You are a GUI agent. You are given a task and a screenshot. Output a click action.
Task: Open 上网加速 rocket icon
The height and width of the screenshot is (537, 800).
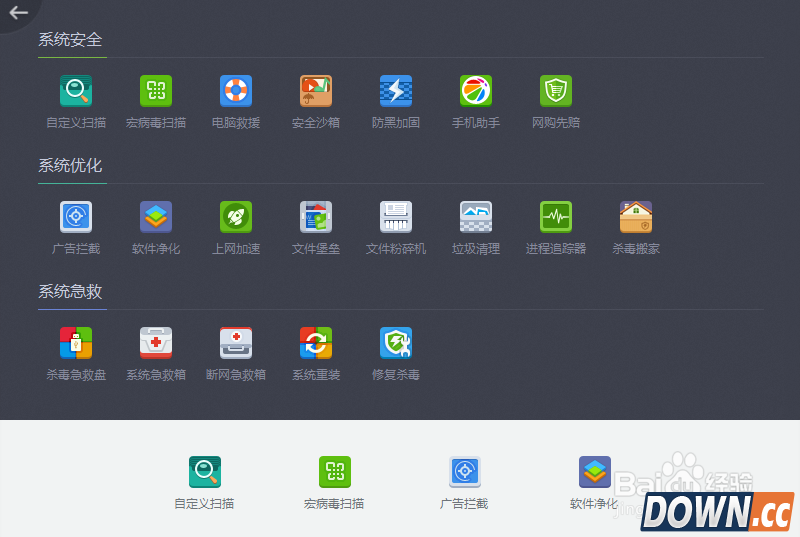(236, 217)
